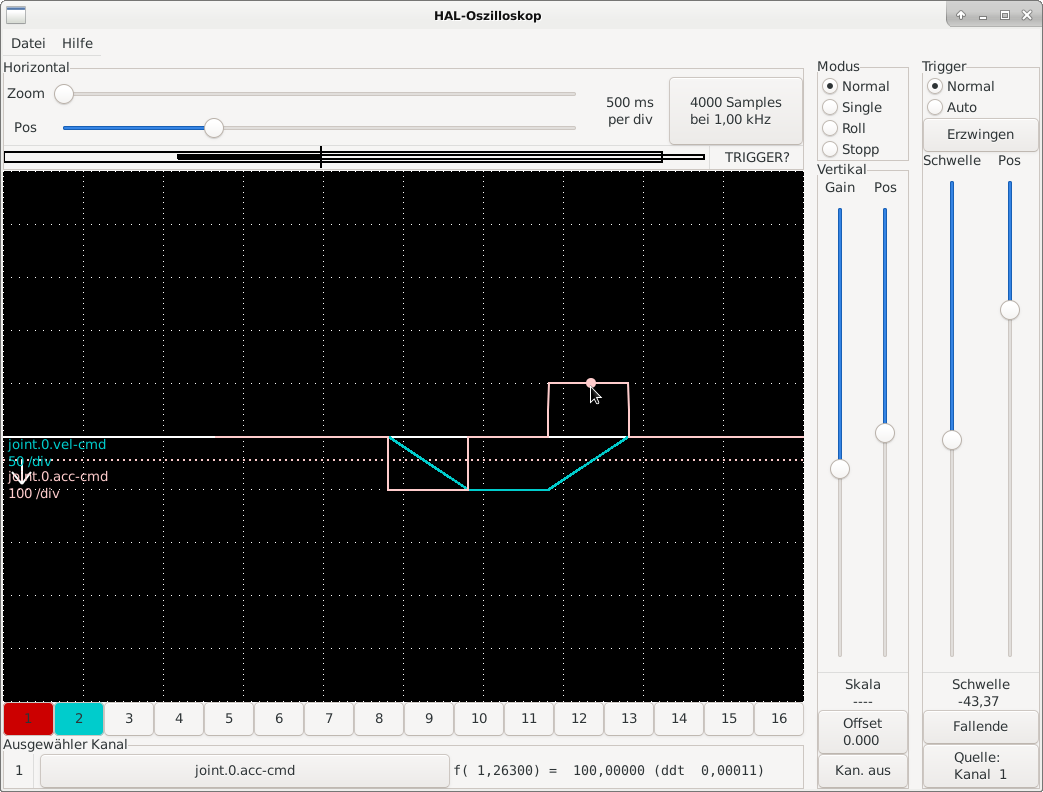Select Stopp mode radio button

click(x=830, y=149)
